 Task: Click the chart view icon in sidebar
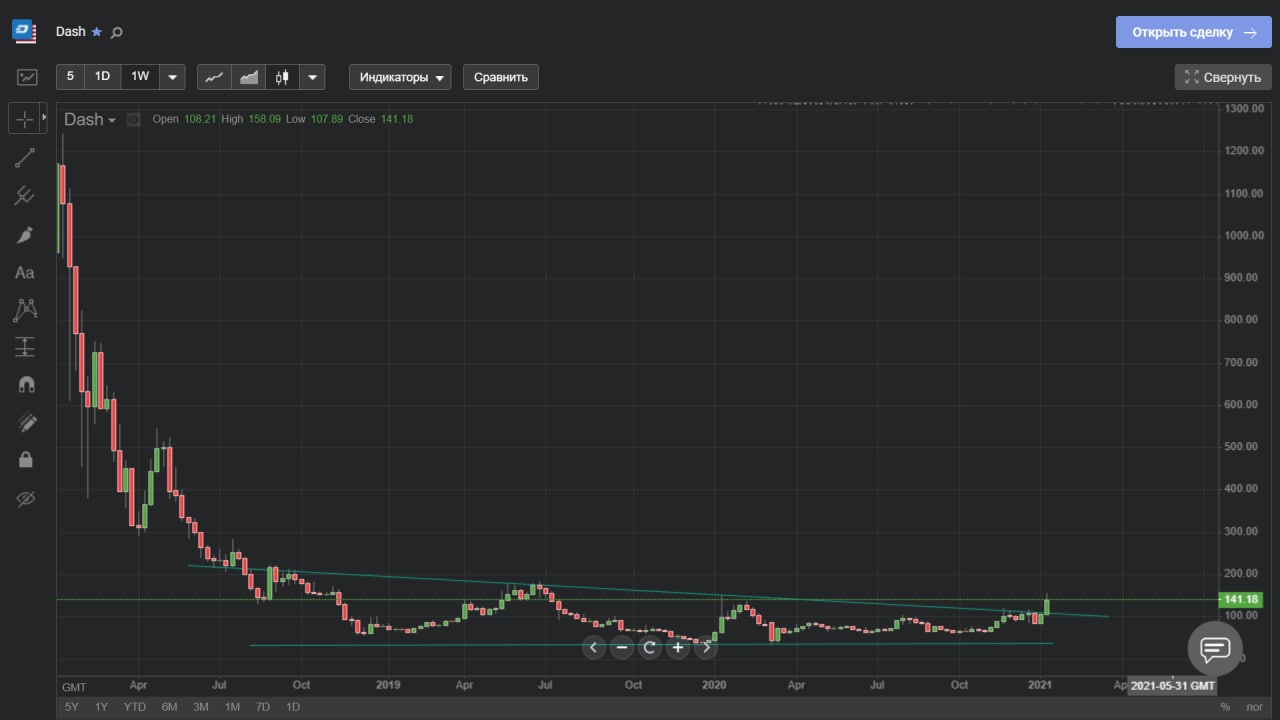[x=27, y=77]
